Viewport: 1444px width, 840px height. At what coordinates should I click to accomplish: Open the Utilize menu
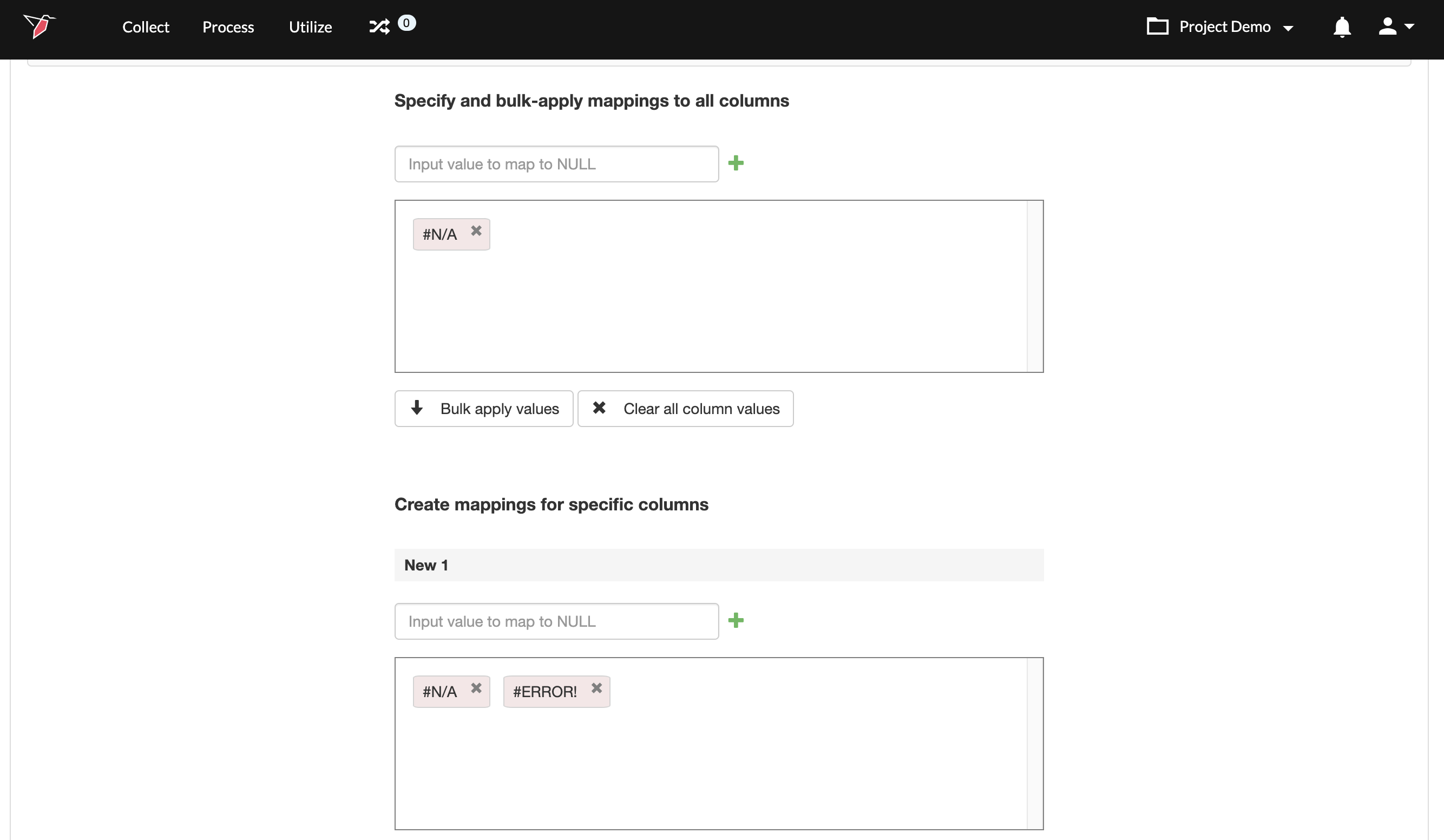pos(310,27)
